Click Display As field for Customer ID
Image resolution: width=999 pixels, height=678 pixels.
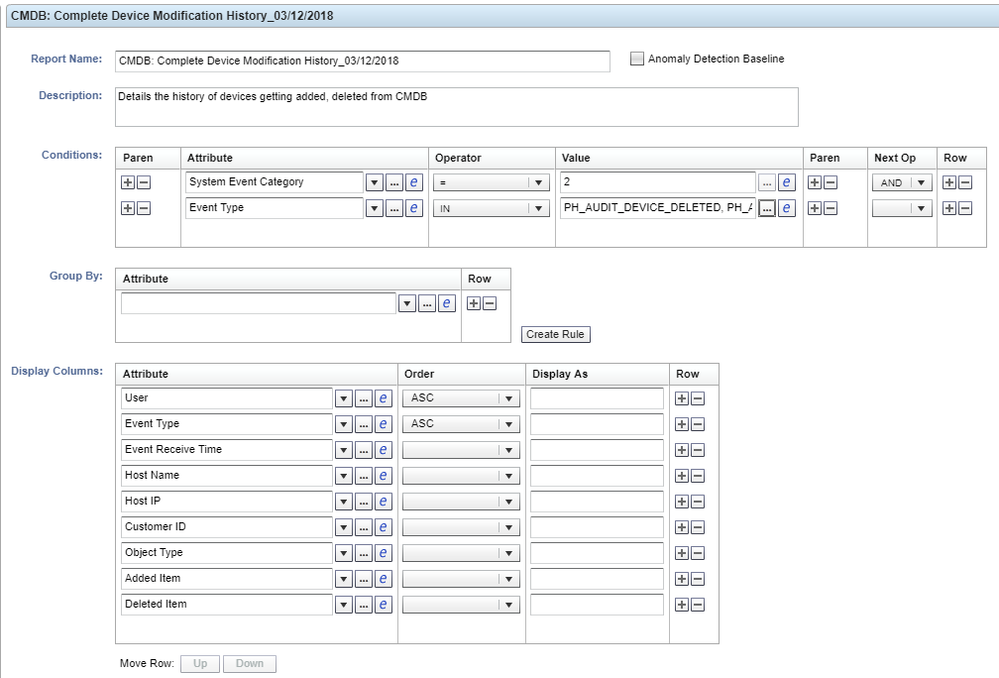597,527
